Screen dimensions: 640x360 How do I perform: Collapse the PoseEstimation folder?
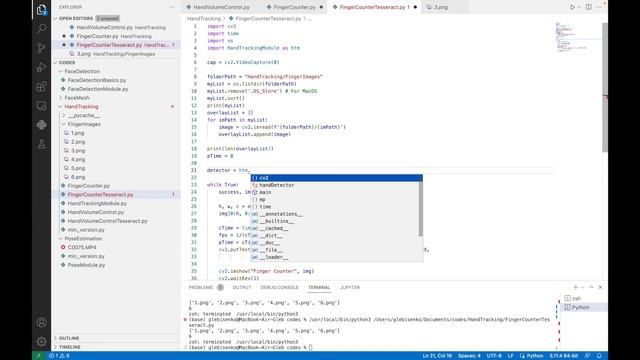pos(116,238)
